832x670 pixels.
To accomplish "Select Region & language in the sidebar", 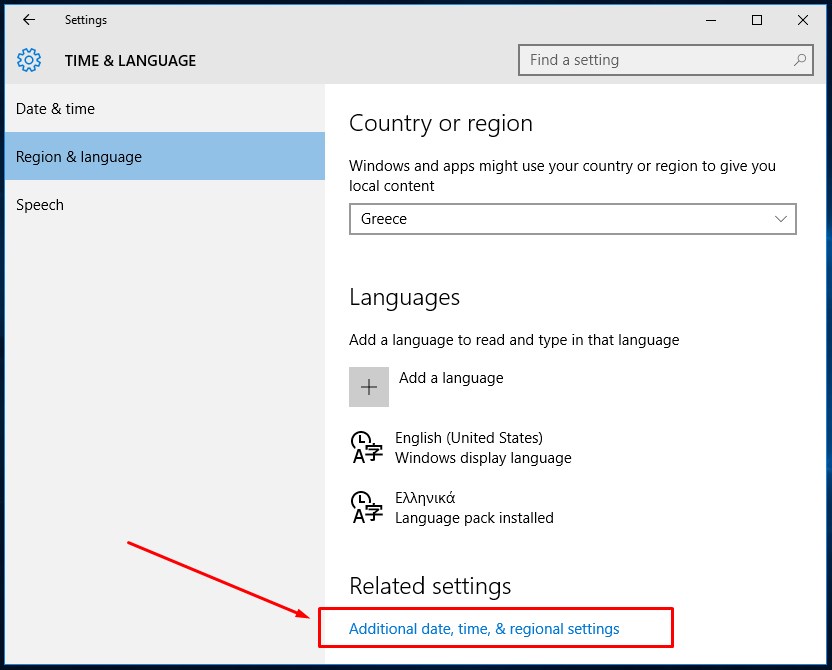I will (164, 156).
